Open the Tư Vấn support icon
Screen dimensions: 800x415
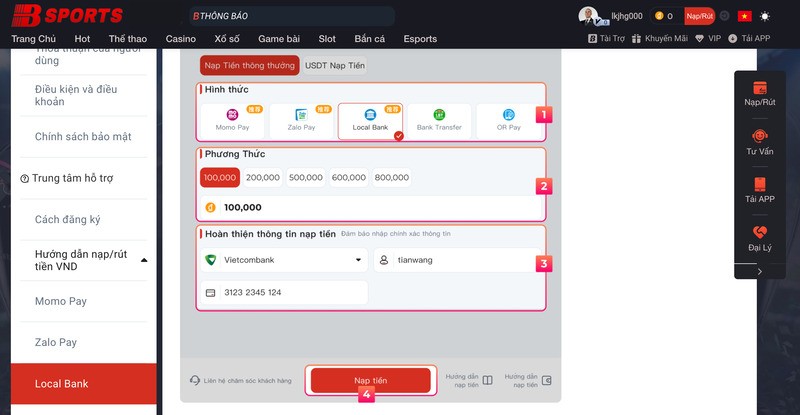(760, 140)
